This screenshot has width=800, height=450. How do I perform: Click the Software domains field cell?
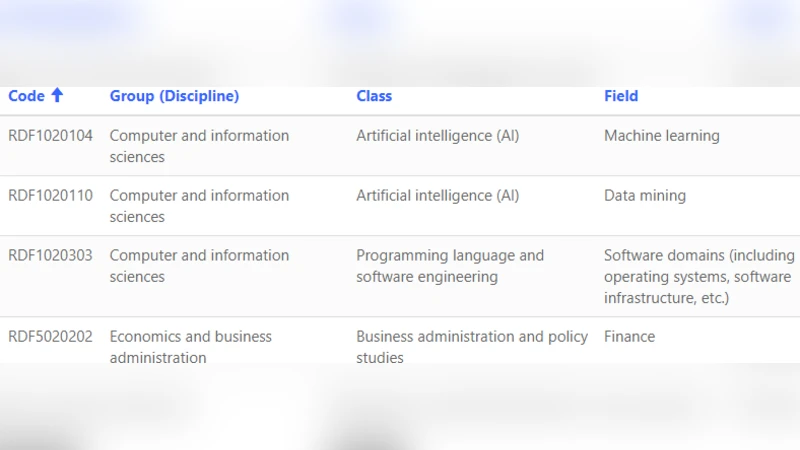point(698,277)
